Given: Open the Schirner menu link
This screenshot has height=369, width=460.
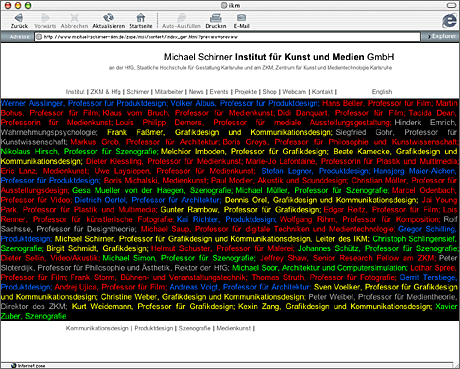Looking at the screenshot, I should (138, 92).
